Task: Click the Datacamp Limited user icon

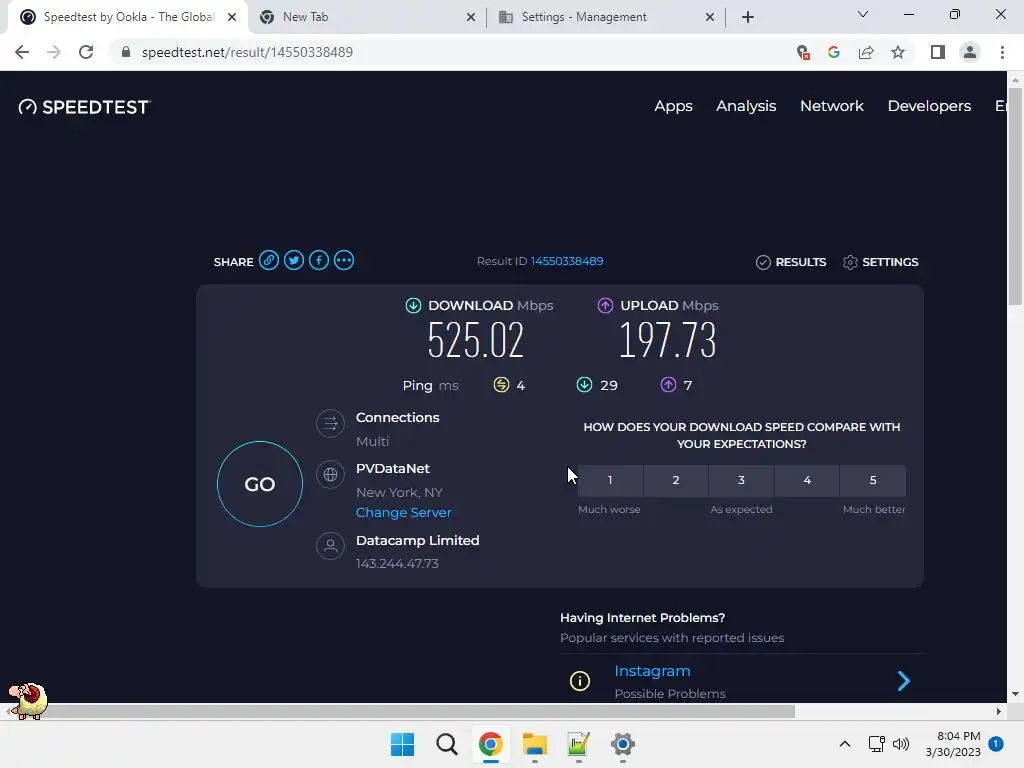Action: pyautogui.click(x=330, y=546)
